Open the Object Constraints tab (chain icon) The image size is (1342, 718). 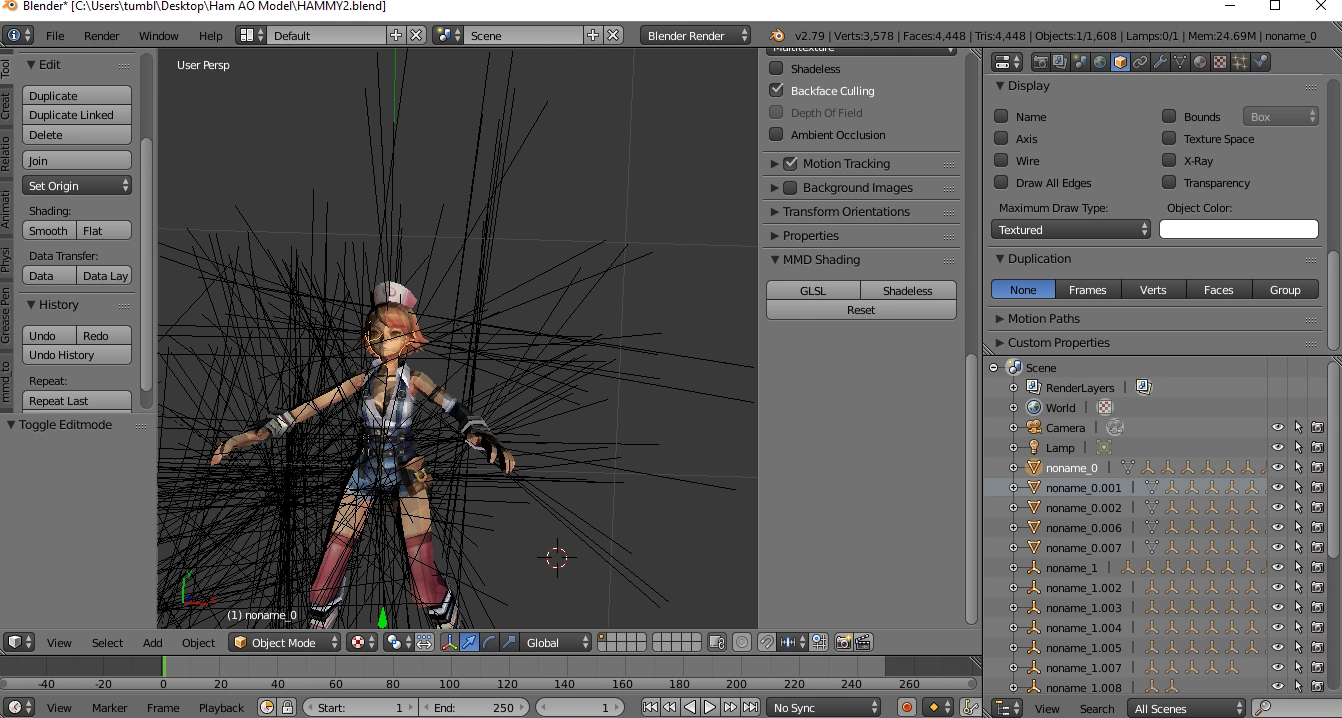(1140, 62)
